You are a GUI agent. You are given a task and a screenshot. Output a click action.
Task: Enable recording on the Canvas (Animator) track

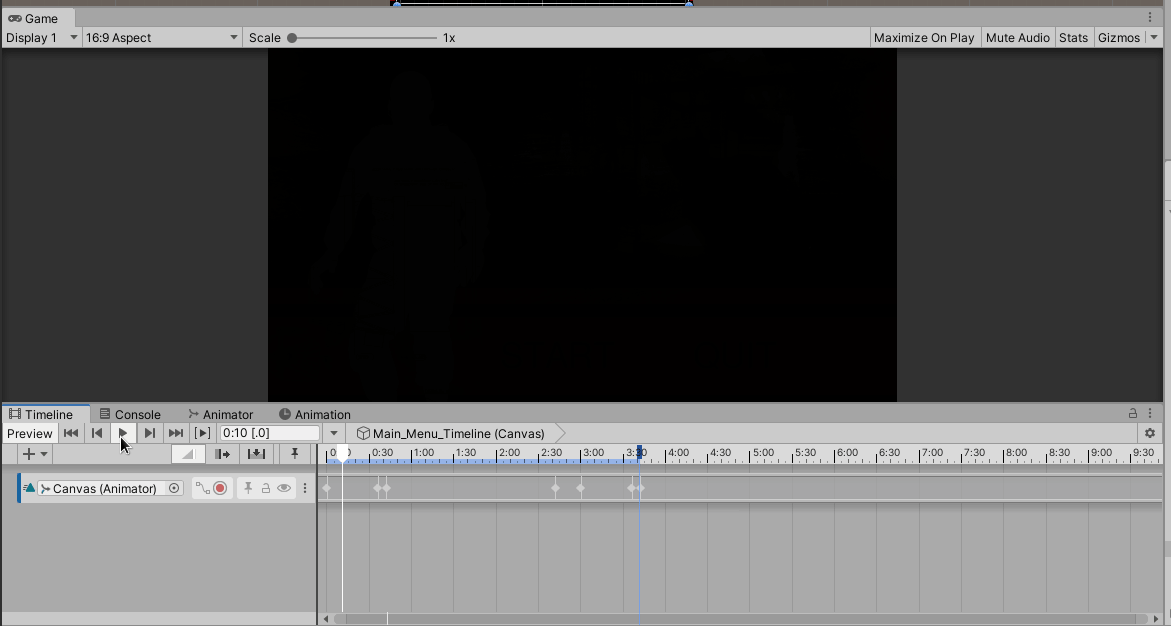(x=222, y=488)
